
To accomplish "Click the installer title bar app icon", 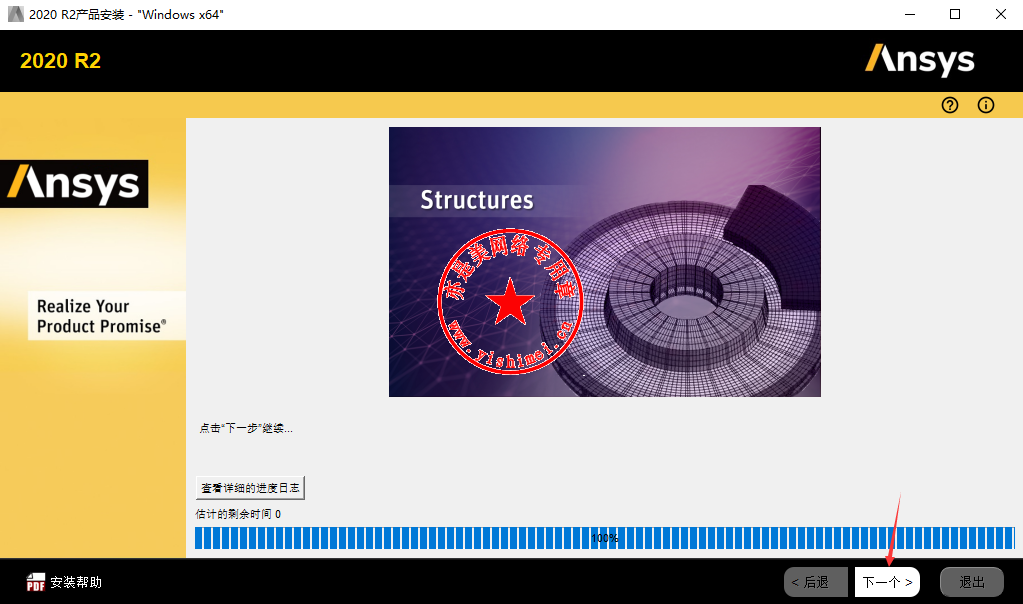I will click(x=16, y=14).
